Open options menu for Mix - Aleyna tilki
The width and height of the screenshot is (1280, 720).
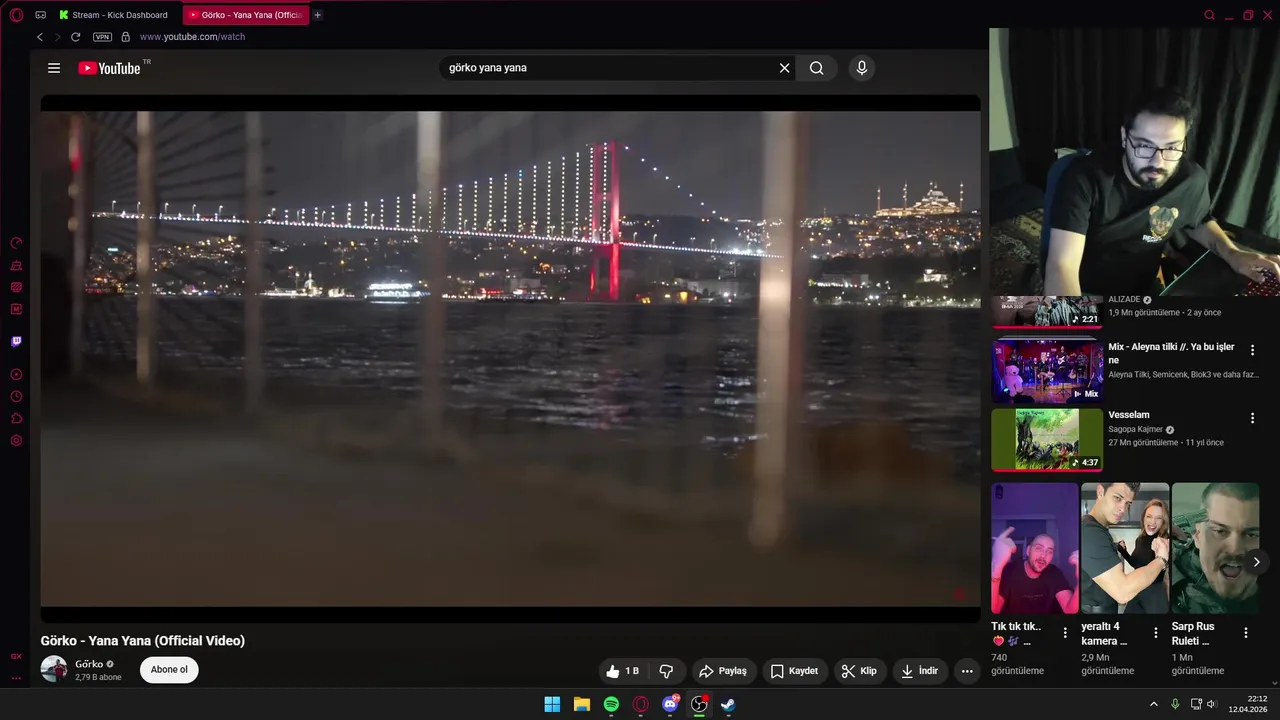(x=1252, y=350)
